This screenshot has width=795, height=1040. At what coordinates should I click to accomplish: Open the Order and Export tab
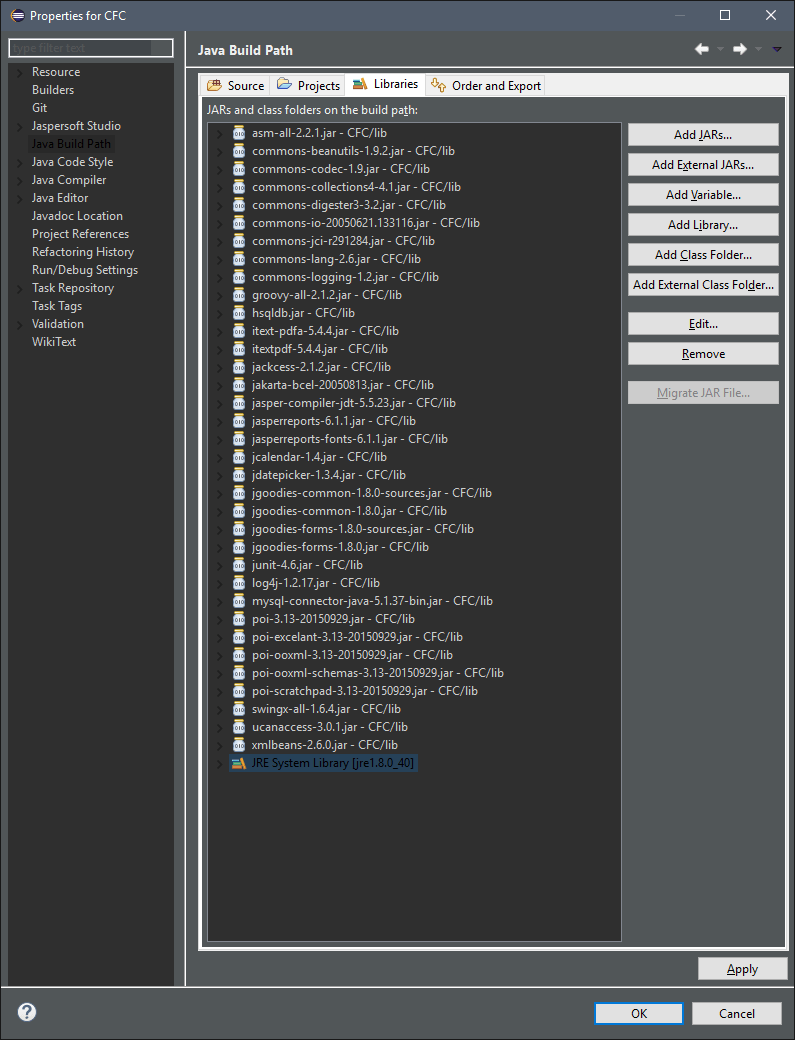tap(487, 86)
